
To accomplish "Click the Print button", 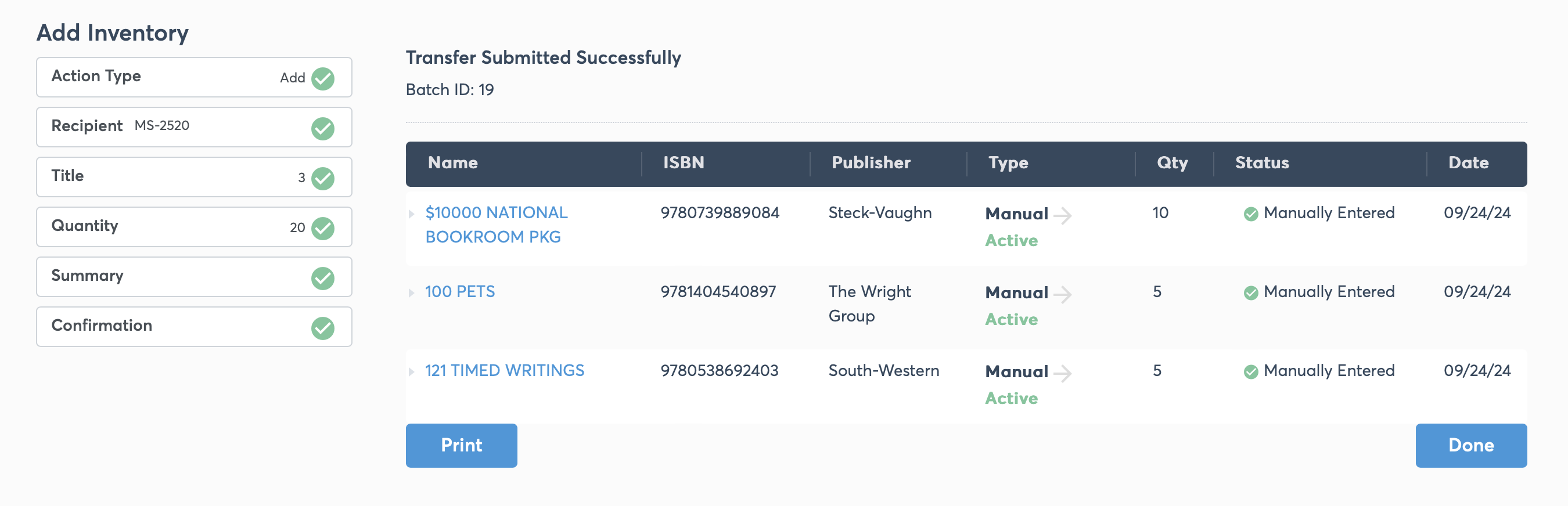I will tap(461, 445).
